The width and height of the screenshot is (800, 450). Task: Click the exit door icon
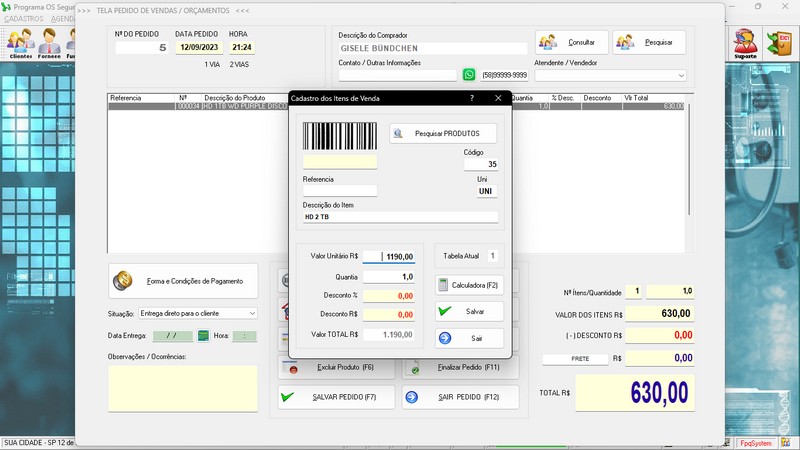(778, 43)
